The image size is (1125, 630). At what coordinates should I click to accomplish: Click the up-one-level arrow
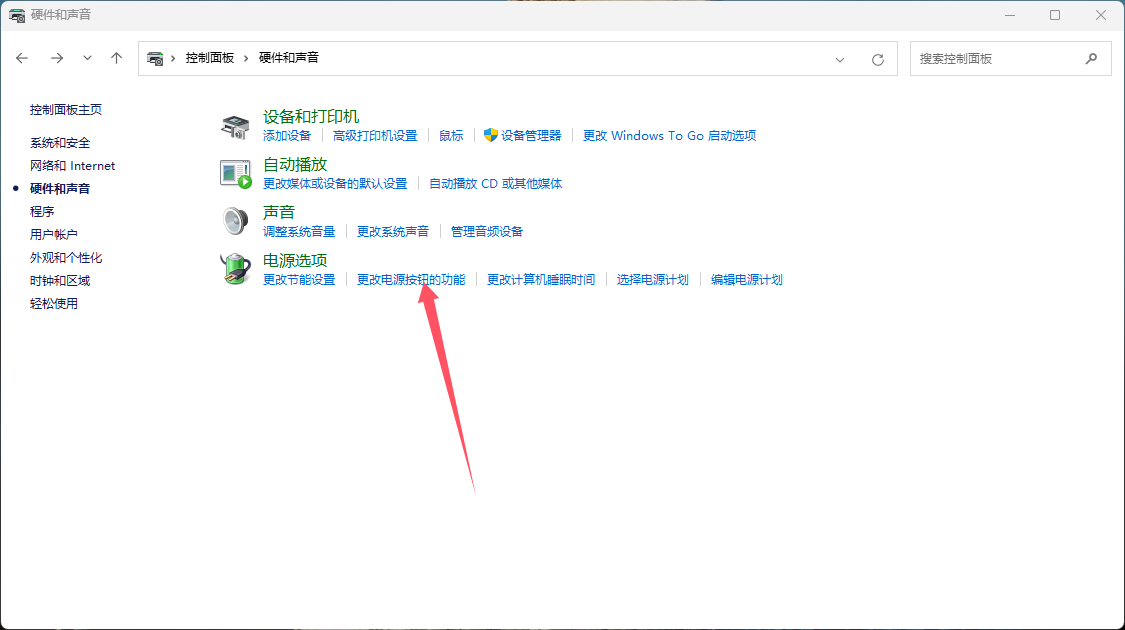click(x=116, y=58)
